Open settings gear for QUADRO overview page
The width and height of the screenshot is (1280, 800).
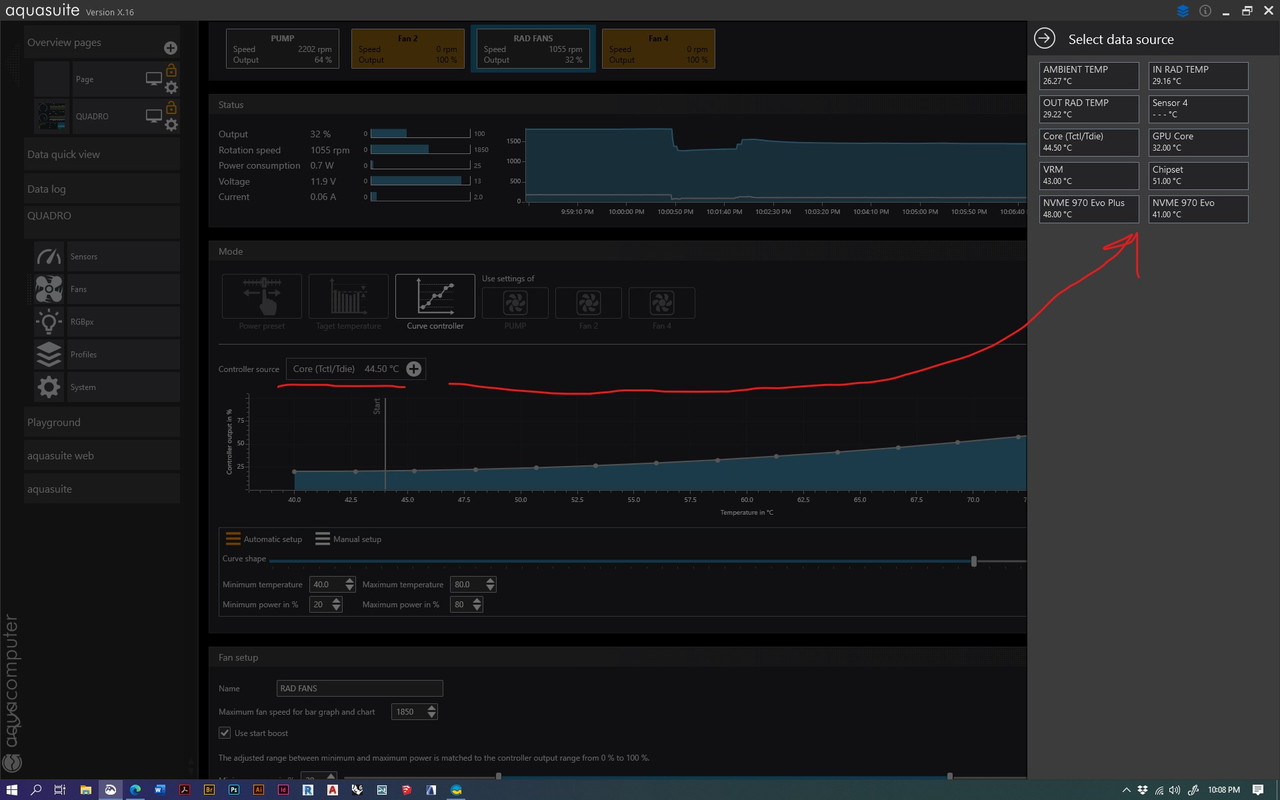(171, 125)
